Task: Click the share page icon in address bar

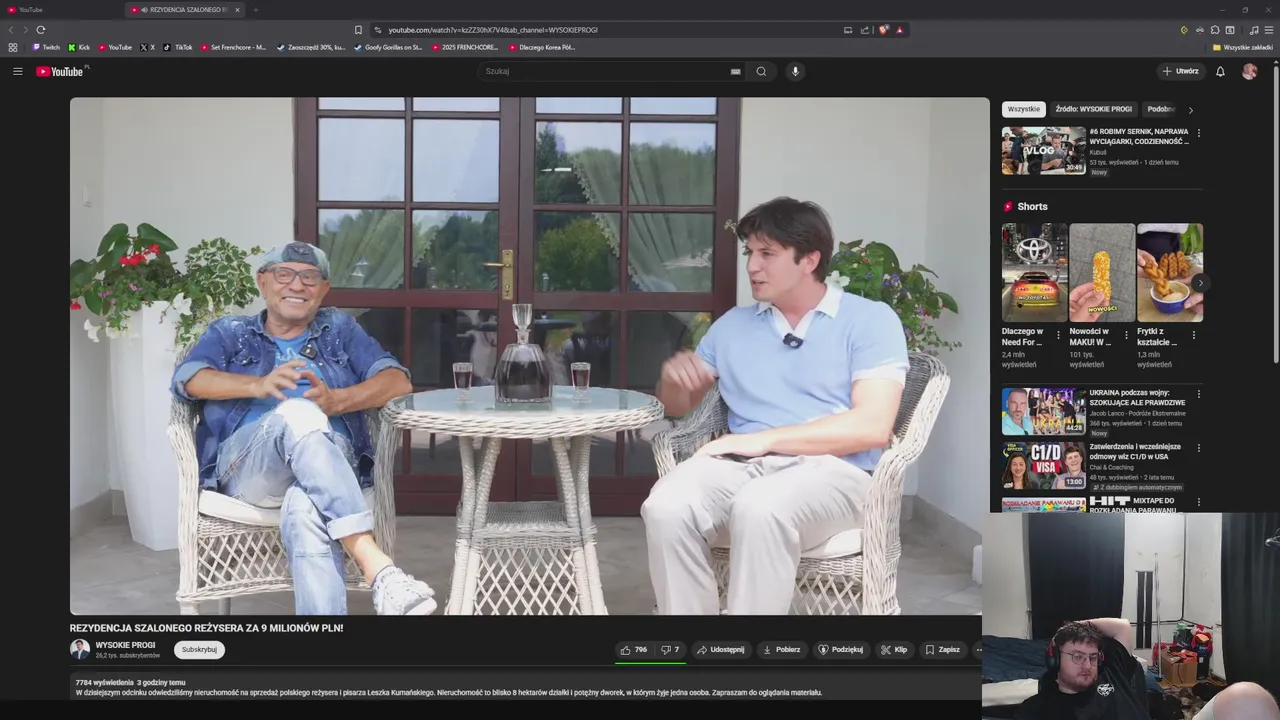Action: tap(865, 30)
